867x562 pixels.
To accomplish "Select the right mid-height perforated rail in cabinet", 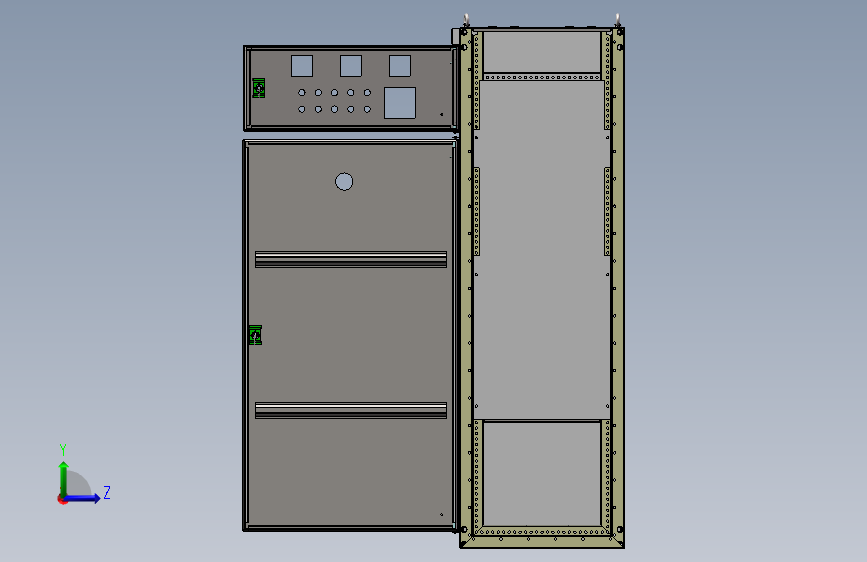I will point(607,212).
